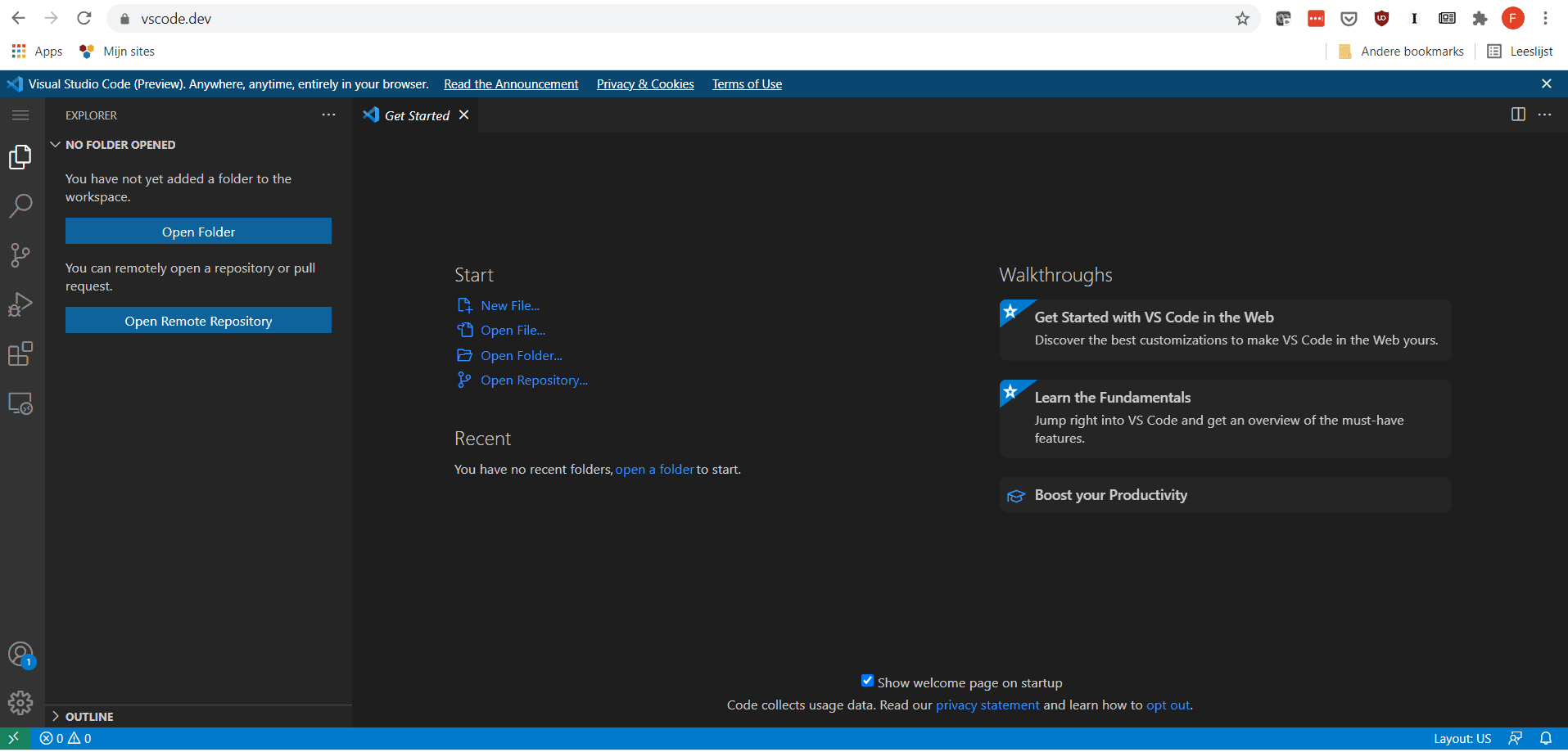Open the Search view in activity bar

[x=20, y=205]
